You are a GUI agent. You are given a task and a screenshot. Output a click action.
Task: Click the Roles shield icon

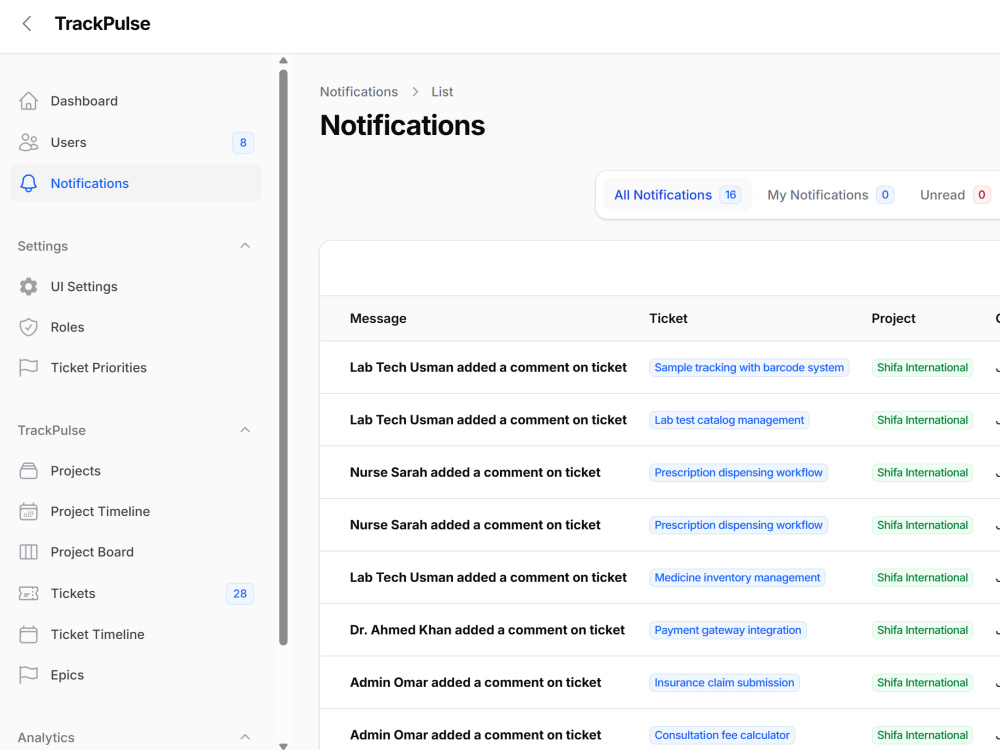28,327
